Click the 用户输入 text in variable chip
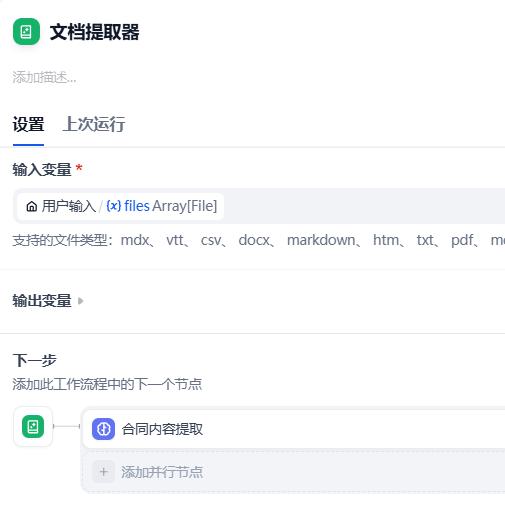This screenshot has width=505, height=527. (x=69, y=206)
